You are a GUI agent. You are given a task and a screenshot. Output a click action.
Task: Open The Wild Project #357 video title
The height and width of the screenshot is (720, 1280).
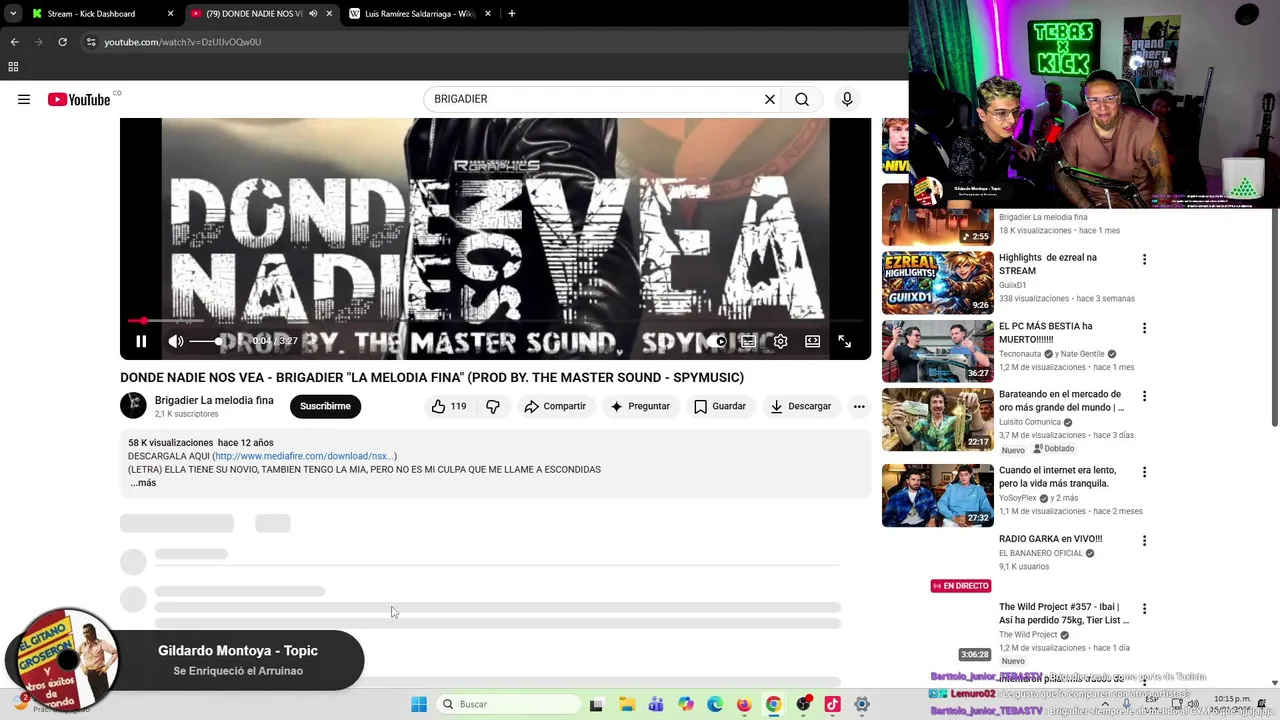click(1064, 613)
